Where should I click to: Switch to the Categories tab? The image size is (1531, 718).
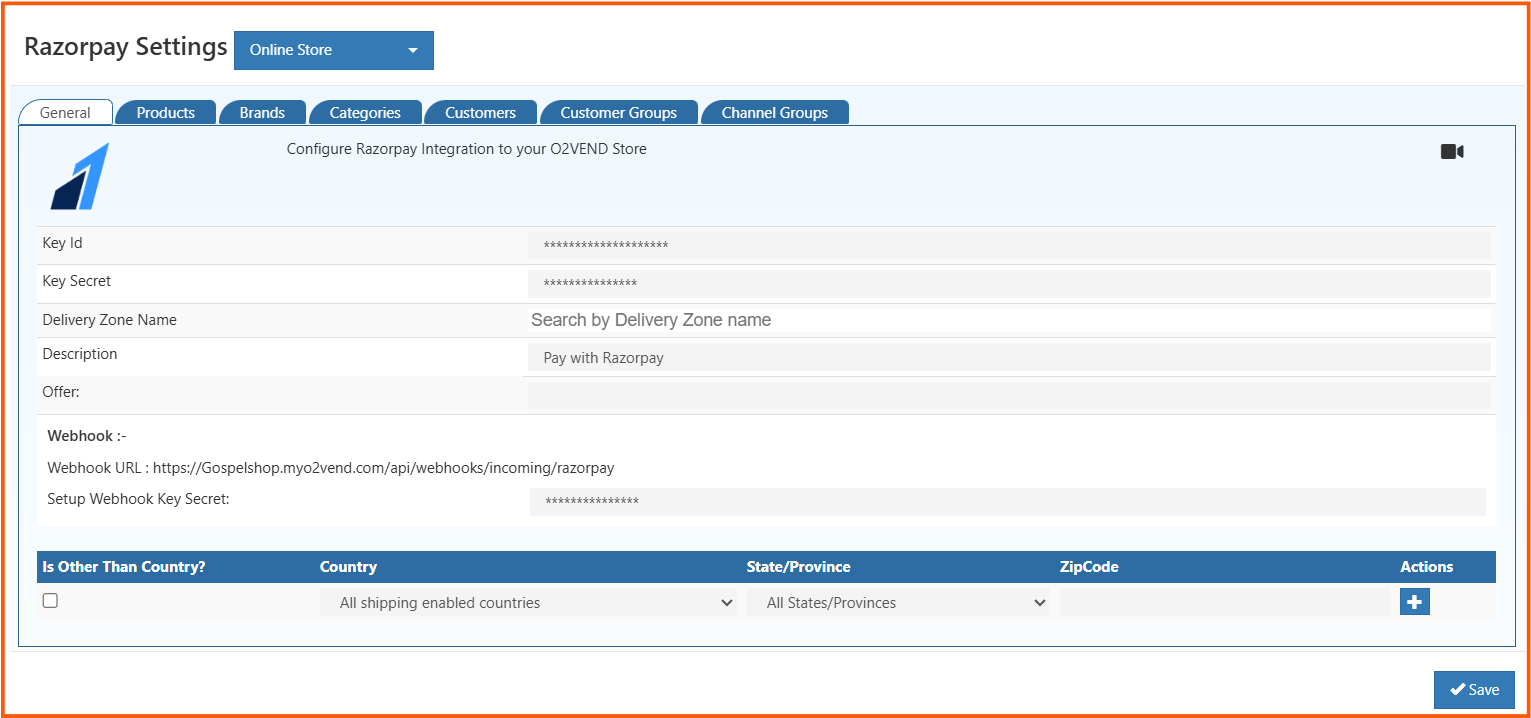pos(365,112)
